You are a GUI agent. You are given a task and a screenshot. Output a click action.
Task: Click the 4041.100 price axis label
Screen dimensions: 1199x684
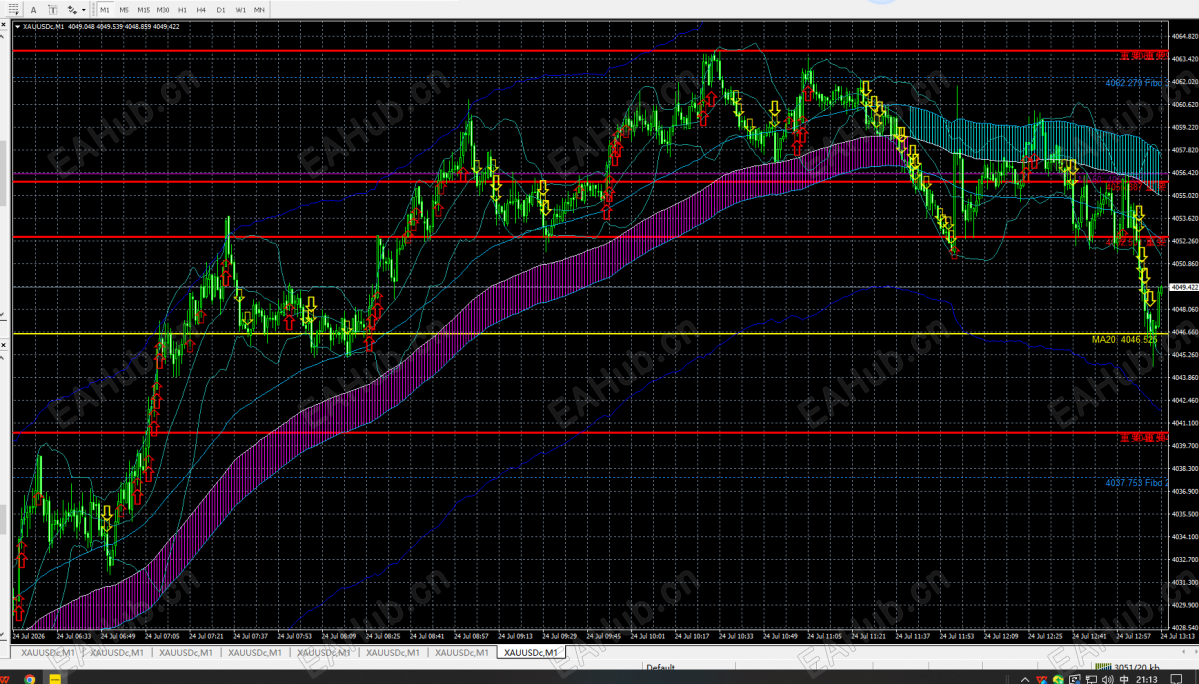[1184, 423]
